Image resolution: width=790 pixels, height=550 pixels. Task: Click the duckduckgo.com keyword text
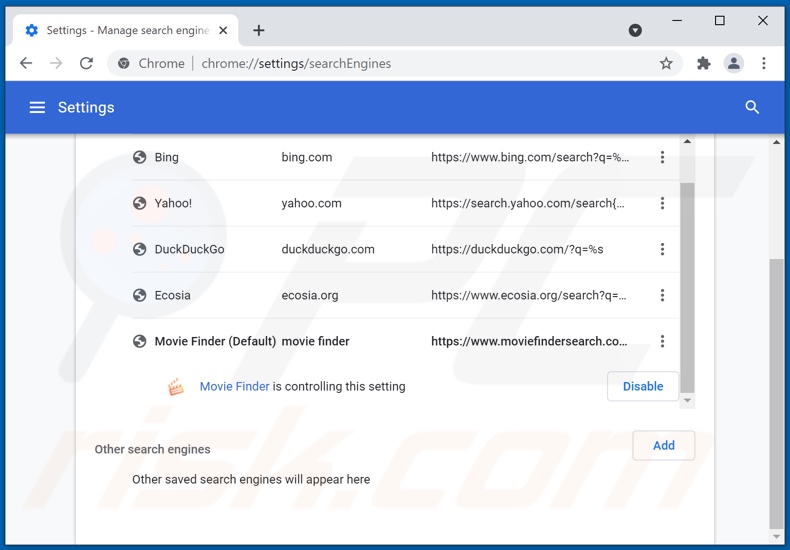327,249
